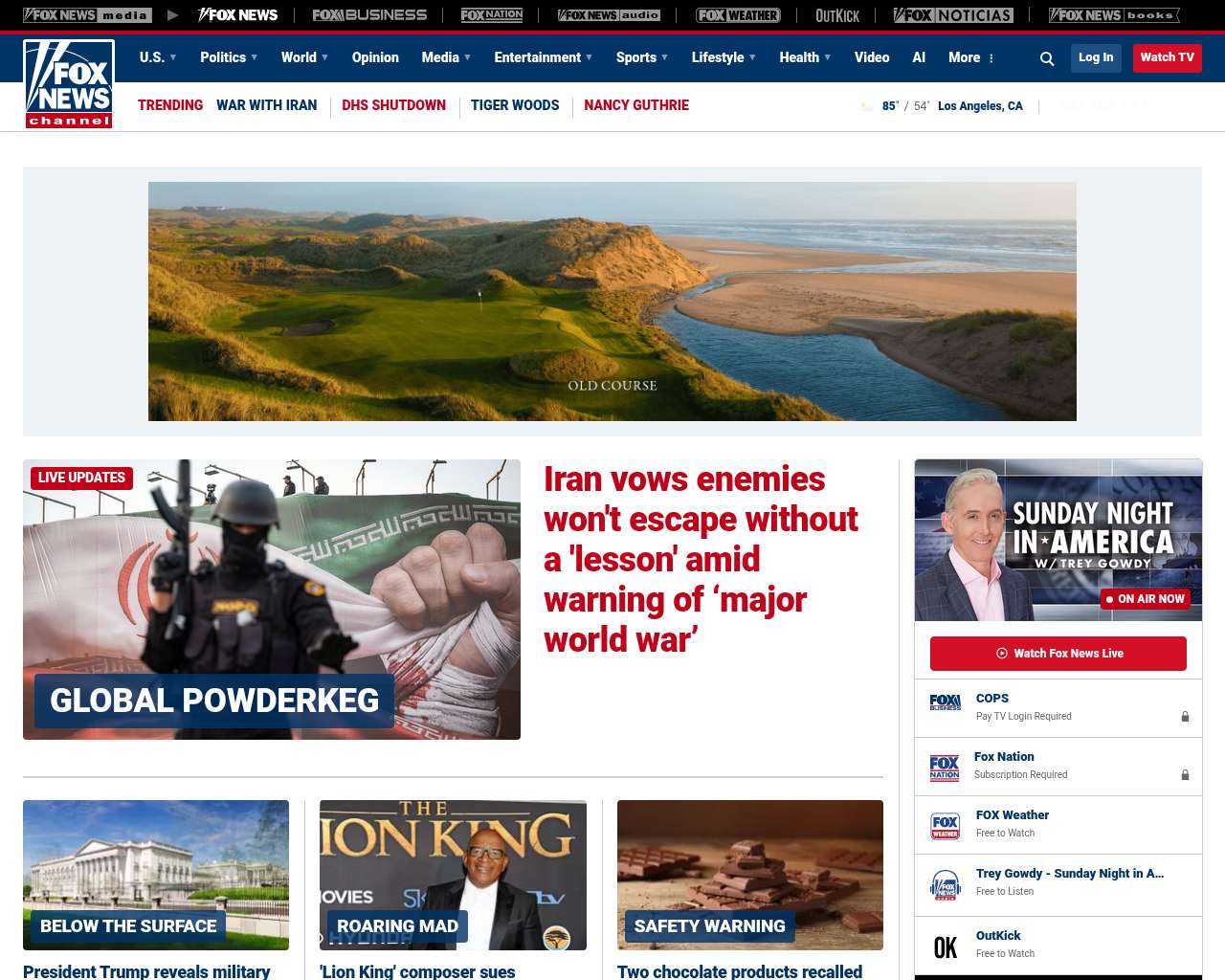Click the Watch TV button
This screenshot has height=980, width=1225.
coord(1167,57)
